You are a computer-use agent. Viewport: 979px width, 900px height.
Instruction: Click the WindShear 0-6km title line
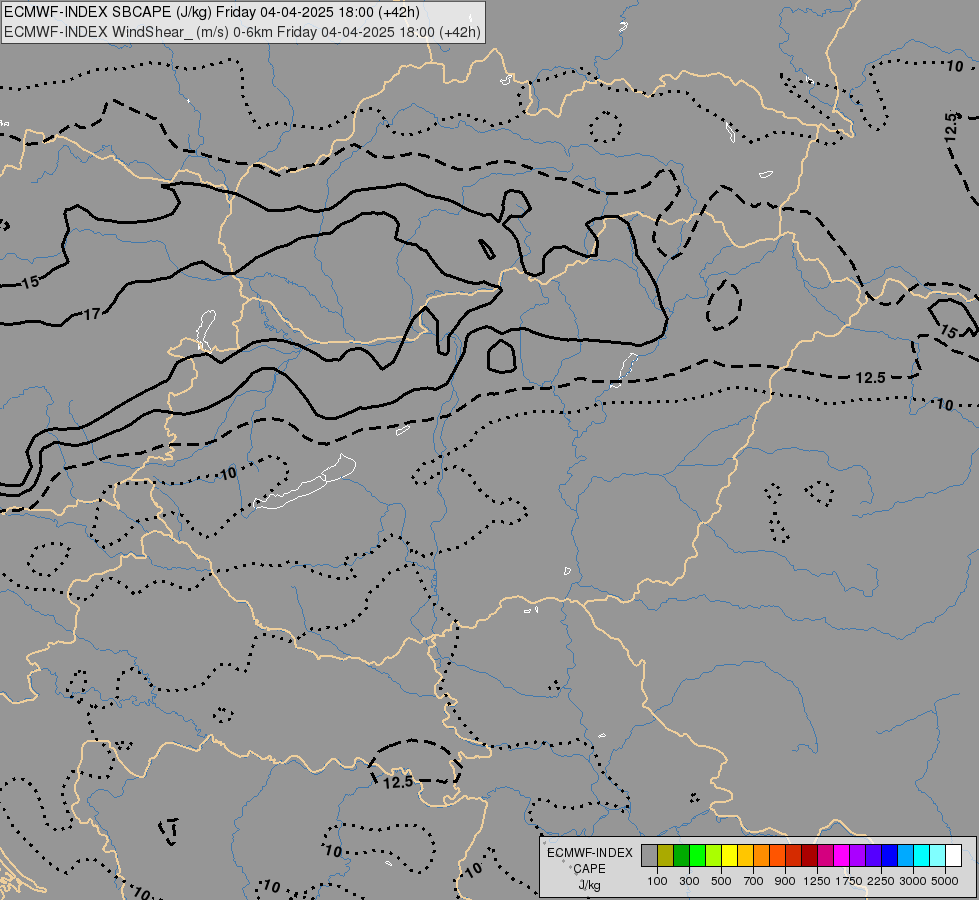(x=242, y=32)
